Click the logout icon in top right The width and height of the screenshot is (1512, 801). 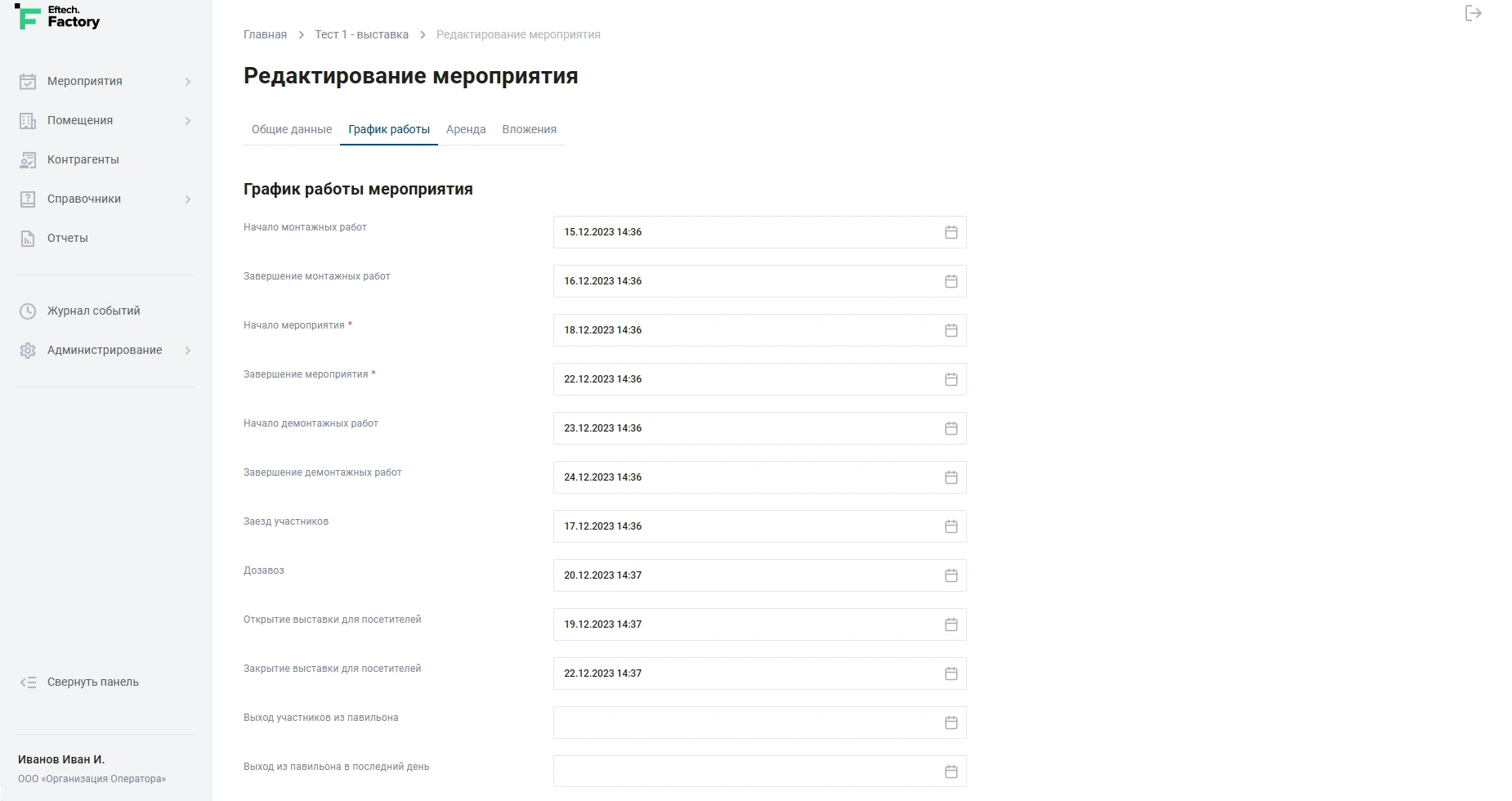click(x=1473, y=13)
